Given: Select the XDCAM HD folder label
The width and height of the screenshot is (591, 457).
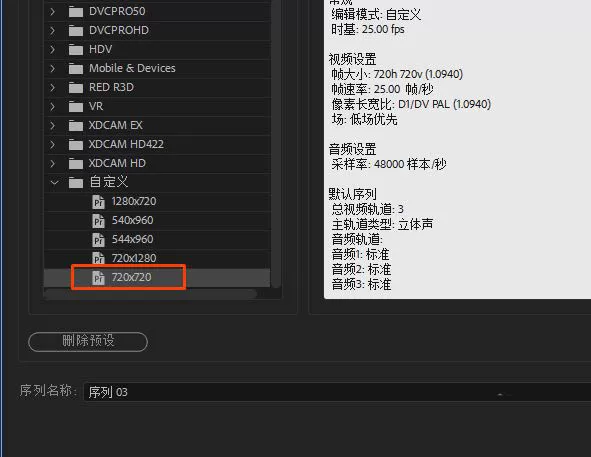Looking at the screenshot, I should coord(117,163).
